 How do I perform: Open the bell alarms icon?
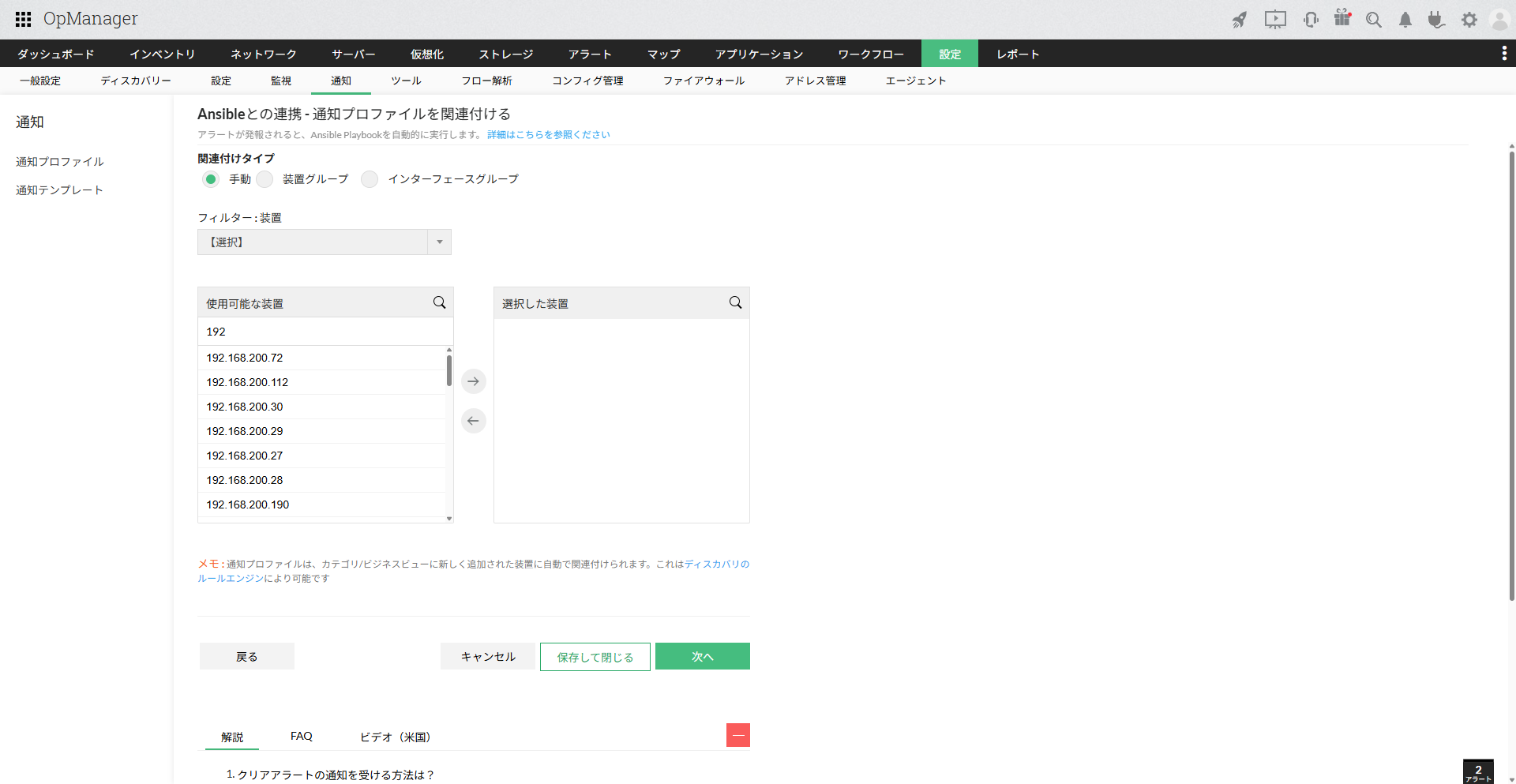pos(1405,20)
